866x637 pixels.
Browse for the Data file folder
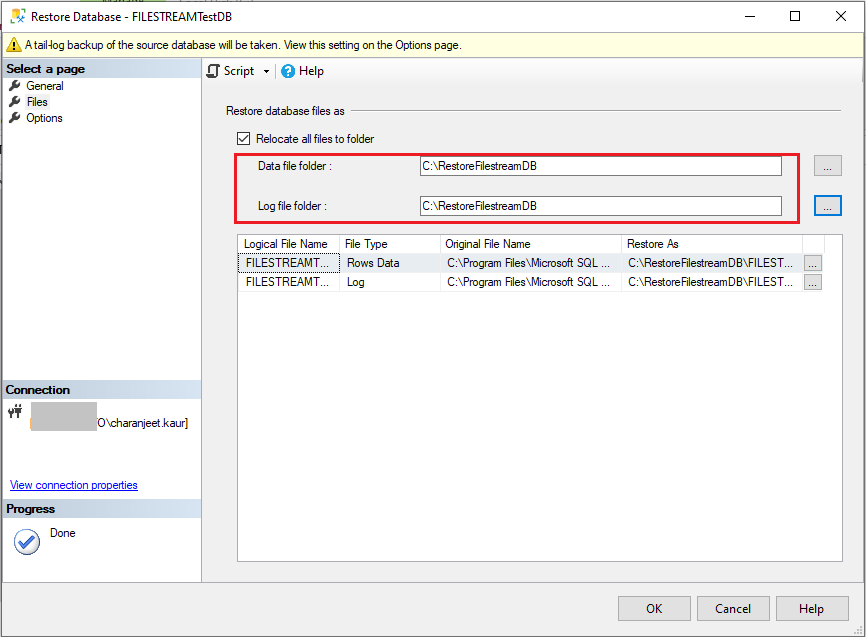coord(827,165)
